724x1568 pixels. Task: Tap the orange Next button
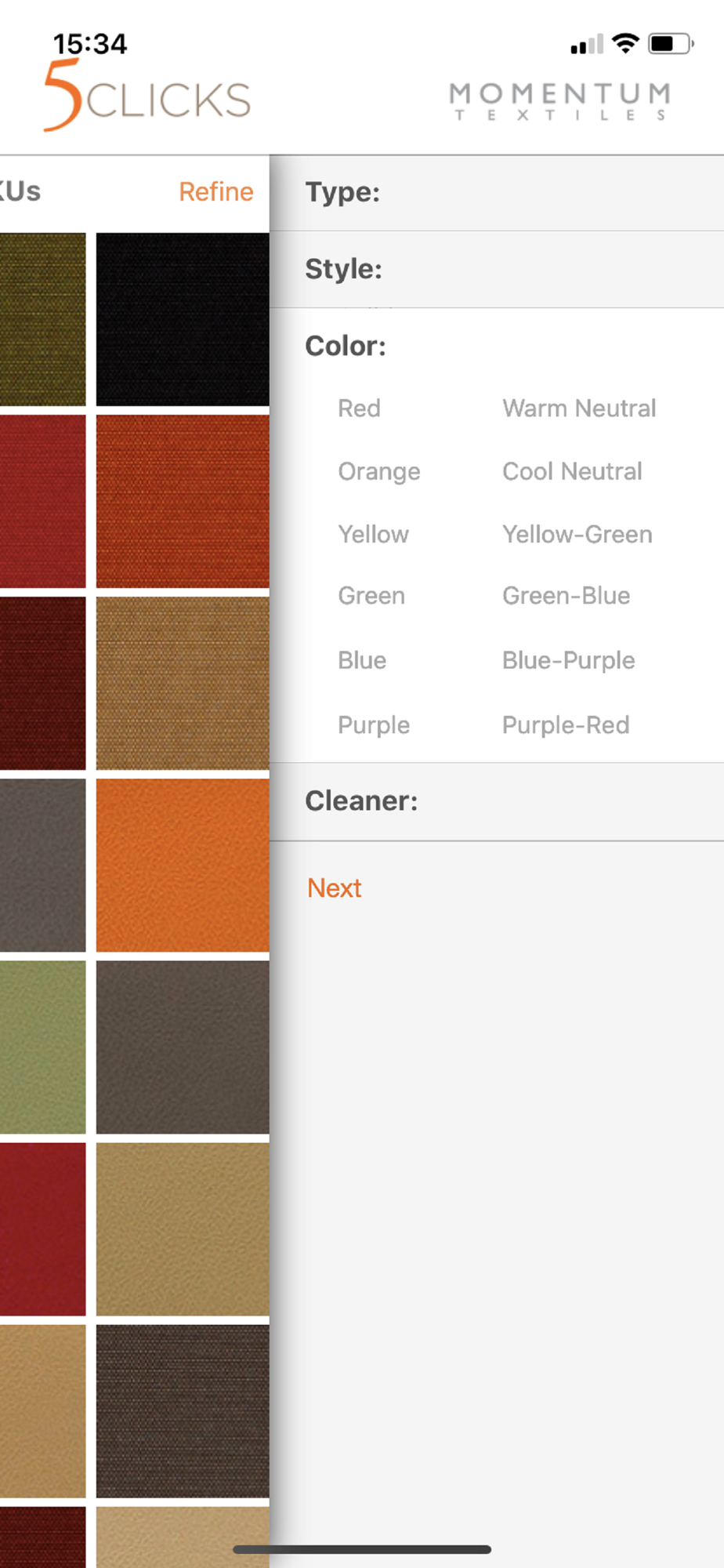(335, 888)
